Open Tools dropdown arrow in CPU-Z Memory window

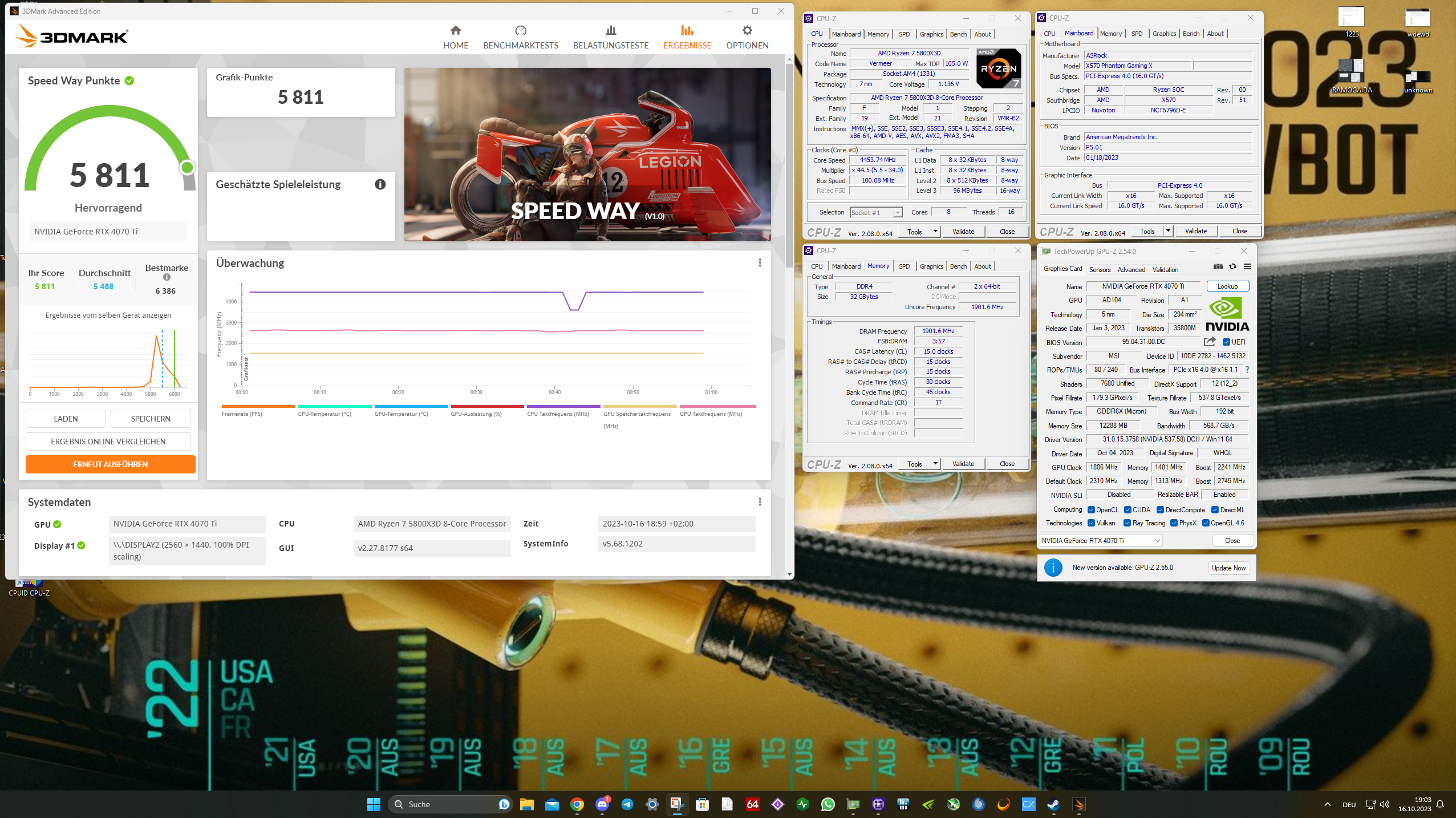pos(935,464)
